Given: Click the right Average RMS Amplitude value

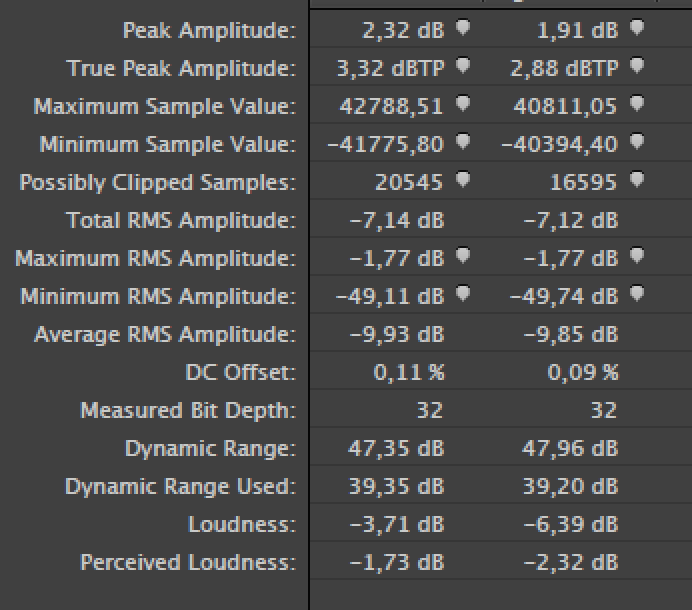Looking at the screenshot, I should tap(569, 334).
